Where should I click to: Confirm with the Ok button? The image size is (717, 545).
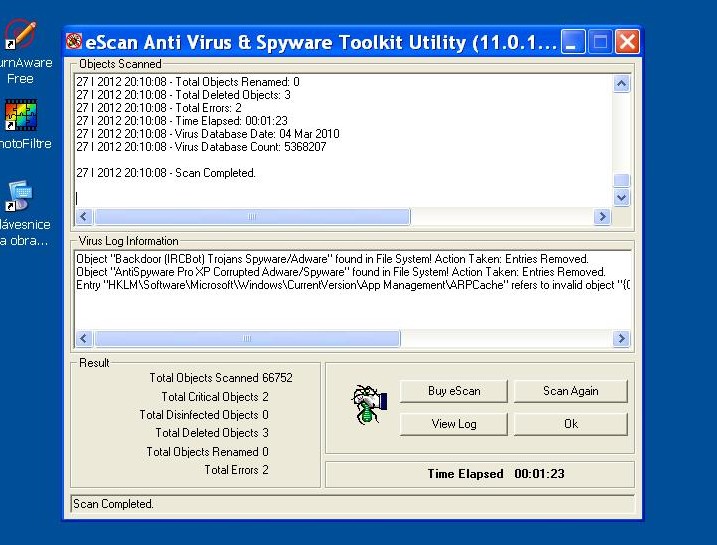point(570,424)
